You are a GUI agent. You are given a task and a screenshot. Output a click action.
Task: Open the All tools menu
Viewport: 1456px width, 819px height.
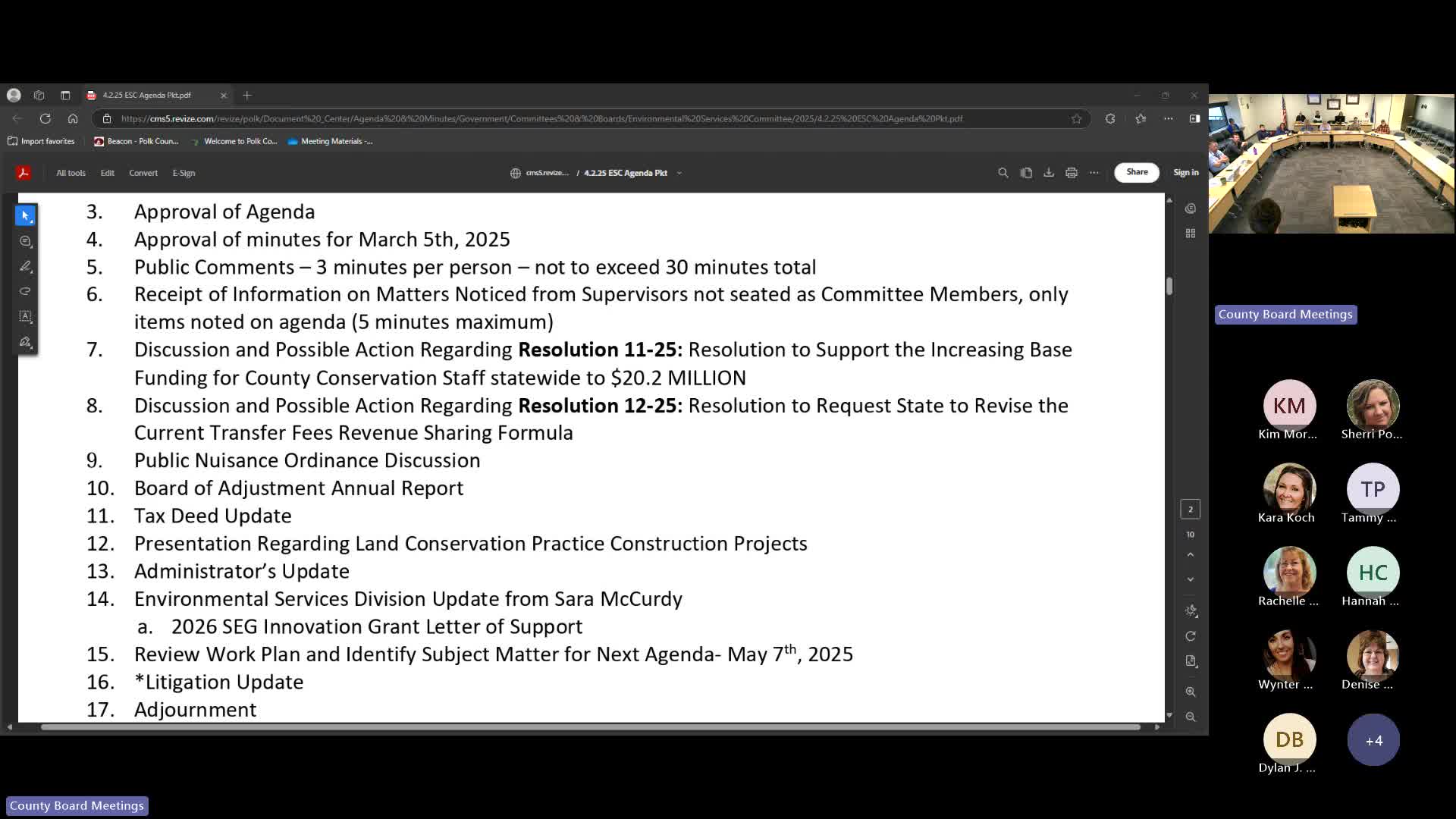pos(71,173)
